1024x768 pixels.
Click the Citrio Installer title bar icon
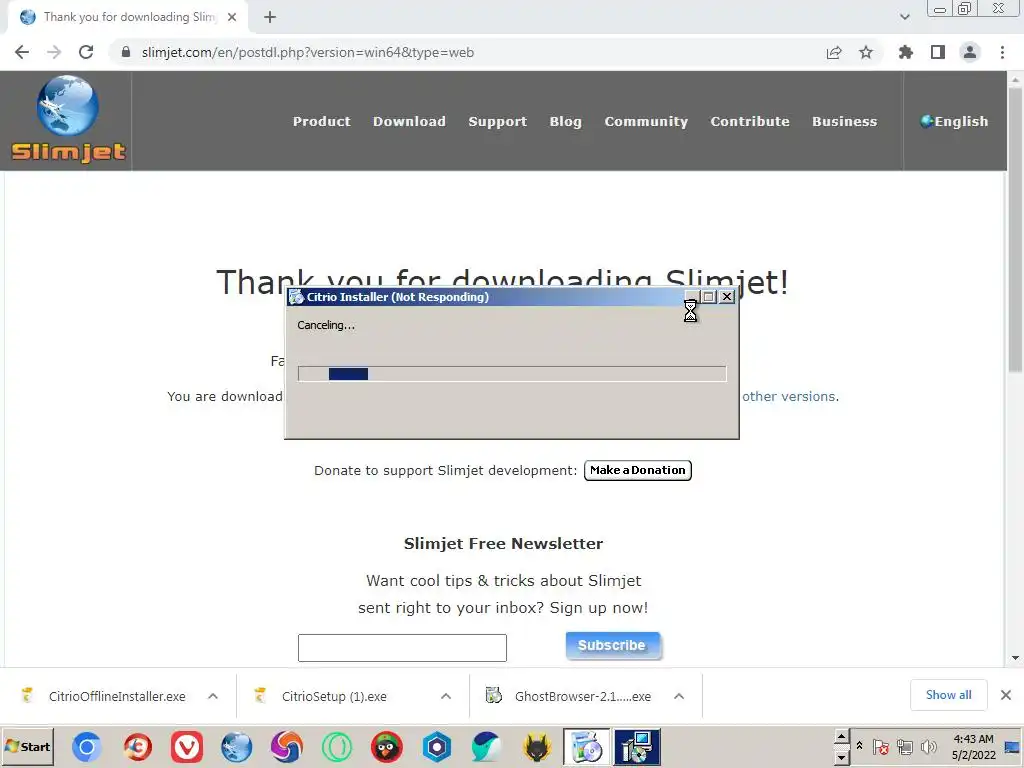pos(296,297)
